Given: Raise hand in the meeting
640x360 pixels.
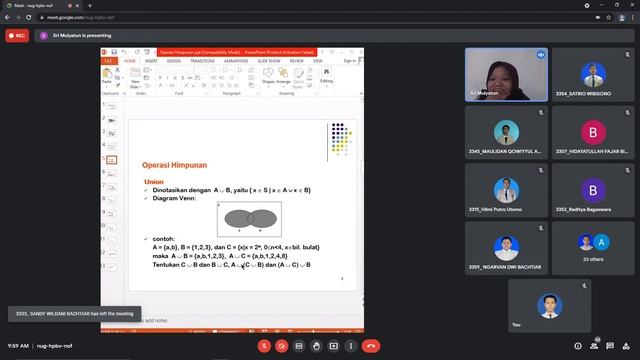Looking at the screenshot, I should 316,346.
